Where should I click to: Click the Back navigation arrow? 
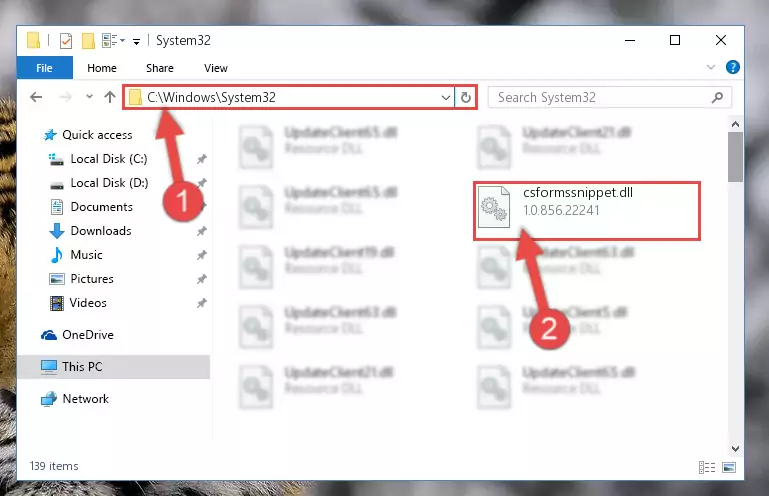point(36,97)
